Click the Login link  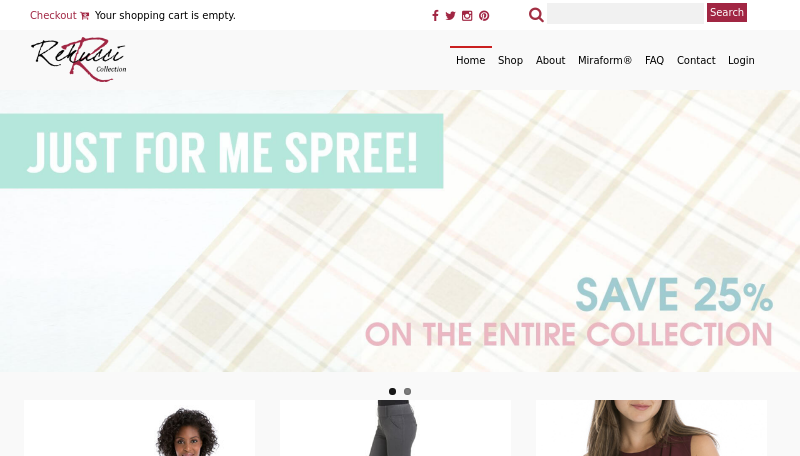pos(741,60)
